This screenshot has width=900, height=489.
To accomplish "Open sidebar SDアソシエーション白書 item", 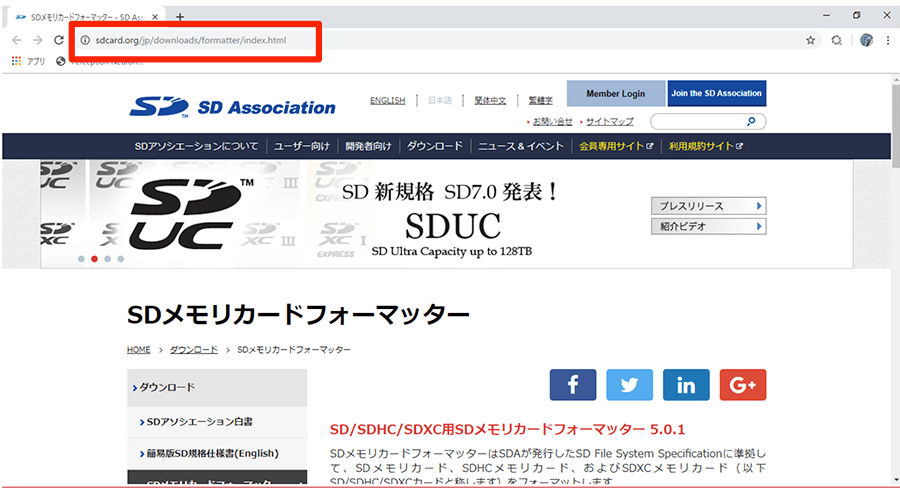I will pyautogui.click(x=217, y=422).
